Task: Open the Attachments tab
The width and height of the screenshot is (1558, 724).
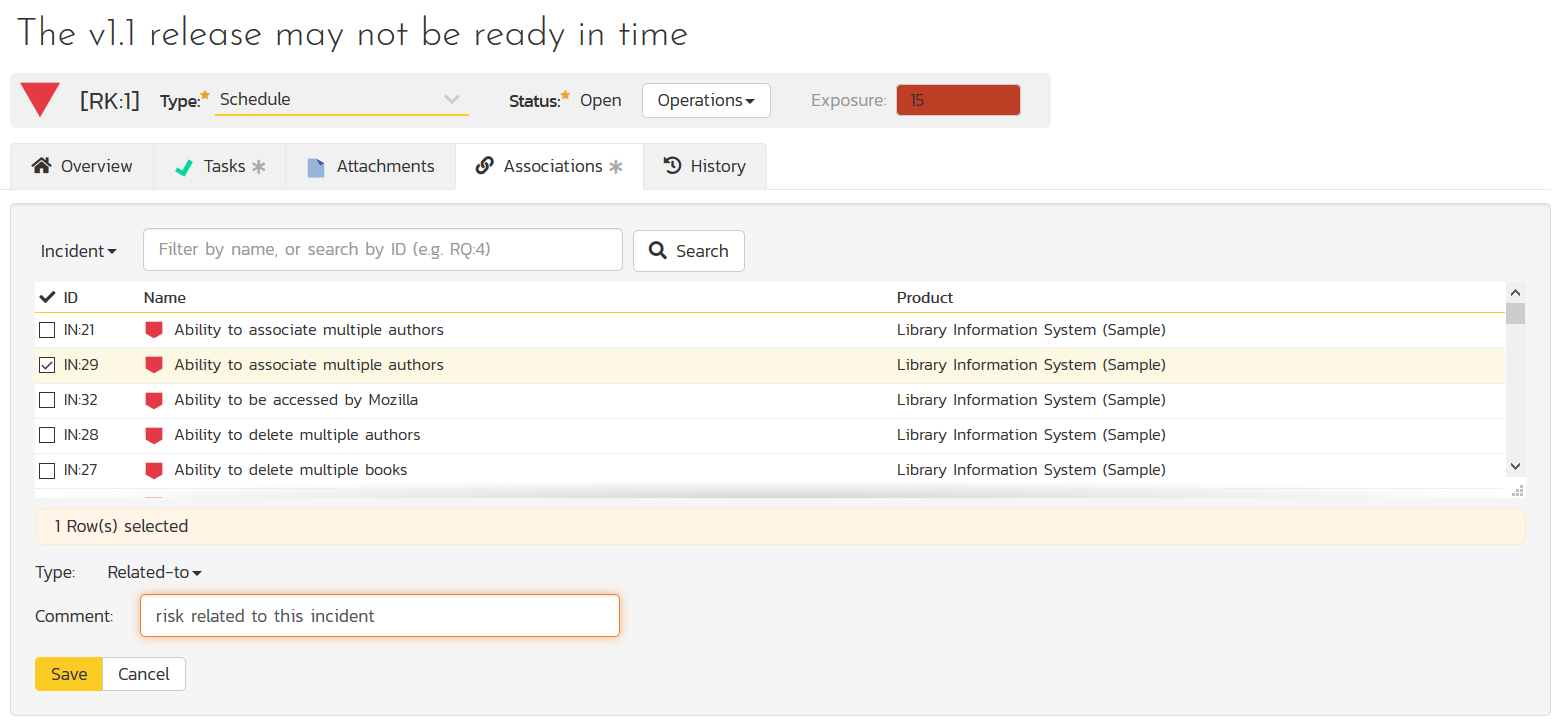Action: click(371, 166)
